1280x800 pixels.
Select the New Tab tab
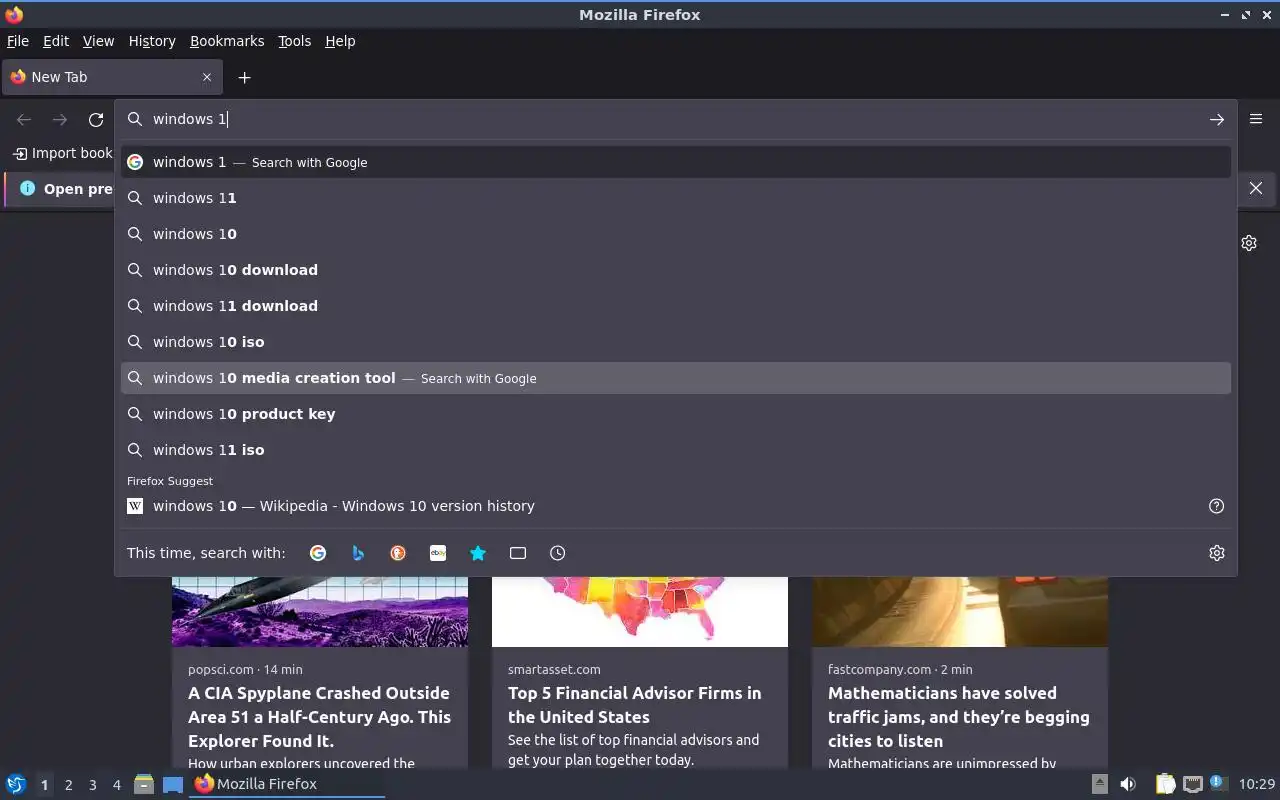pyautogui.click(x=112, y=77)
